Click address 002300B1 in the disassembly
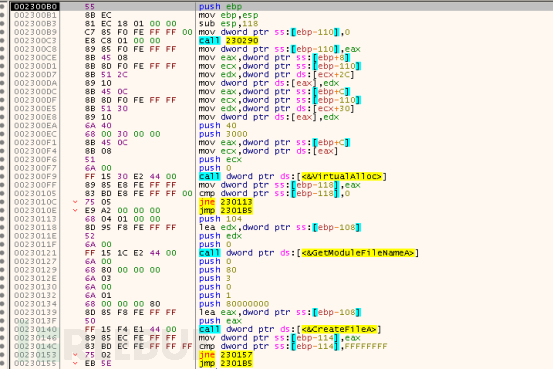The width and height of the screenshot is (554, 369). point(35,15)
